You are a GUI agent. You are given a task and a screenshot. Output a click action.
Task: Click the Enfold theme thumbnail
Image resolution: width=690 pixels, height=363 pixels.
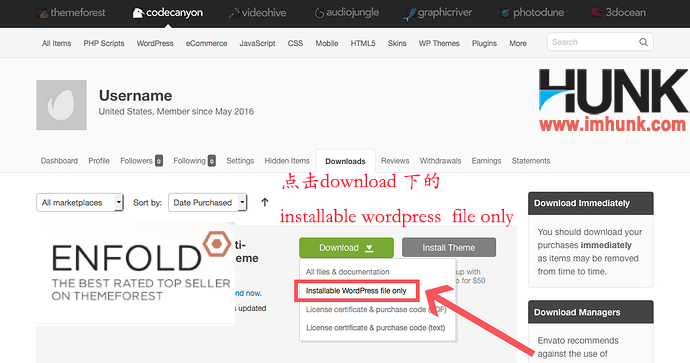click(136, 273)
